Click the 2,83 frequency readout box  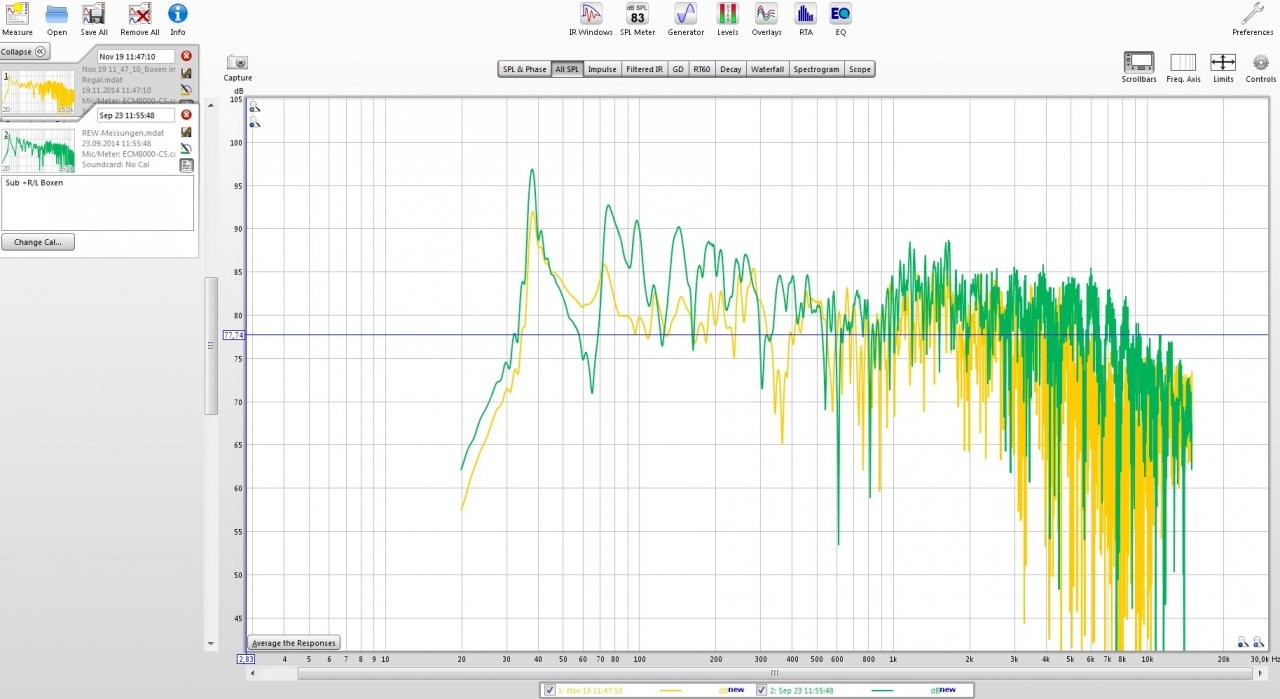(246, 659)
